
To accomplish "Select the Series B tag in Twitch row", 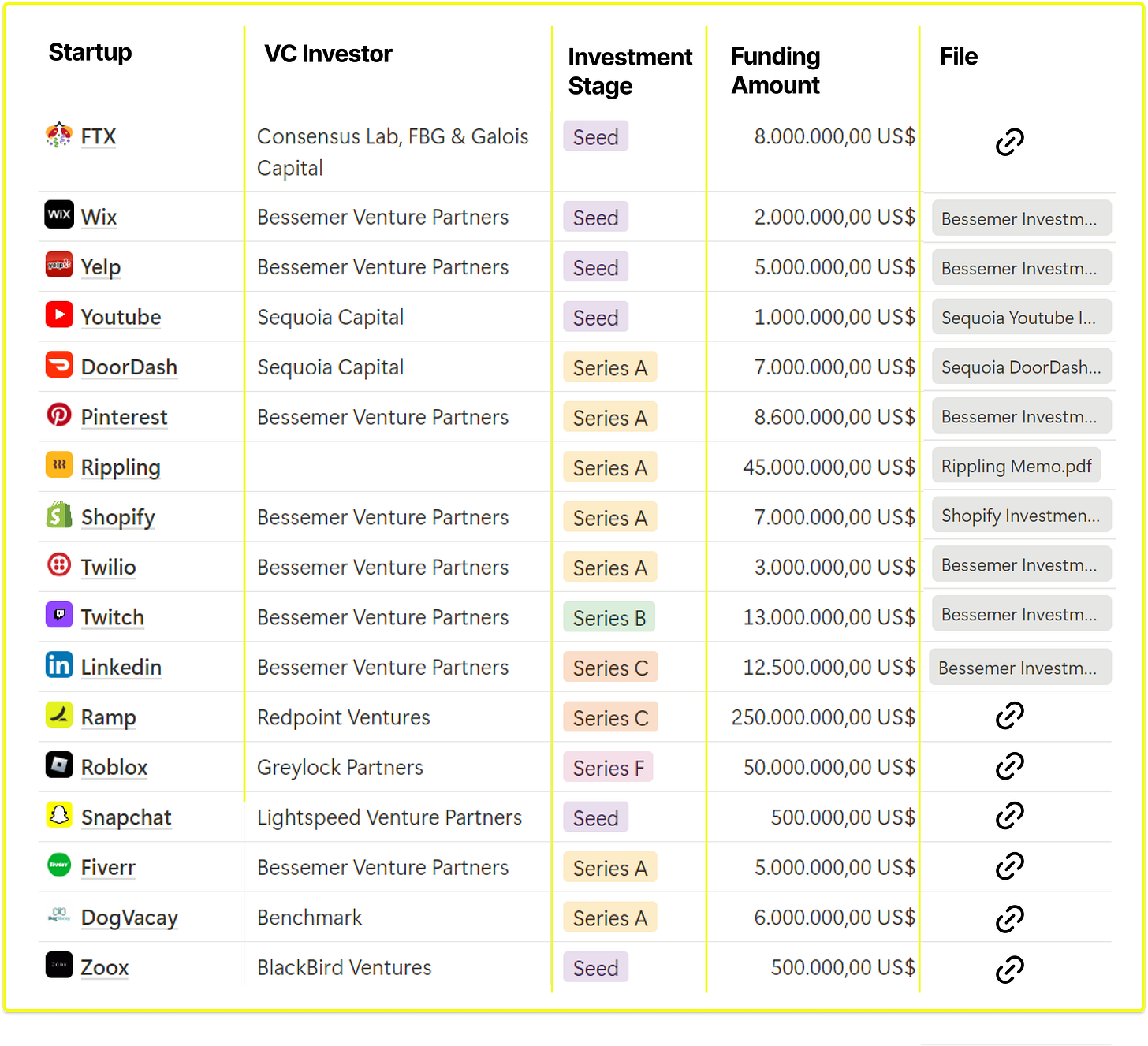I will (x=609, y=617).
